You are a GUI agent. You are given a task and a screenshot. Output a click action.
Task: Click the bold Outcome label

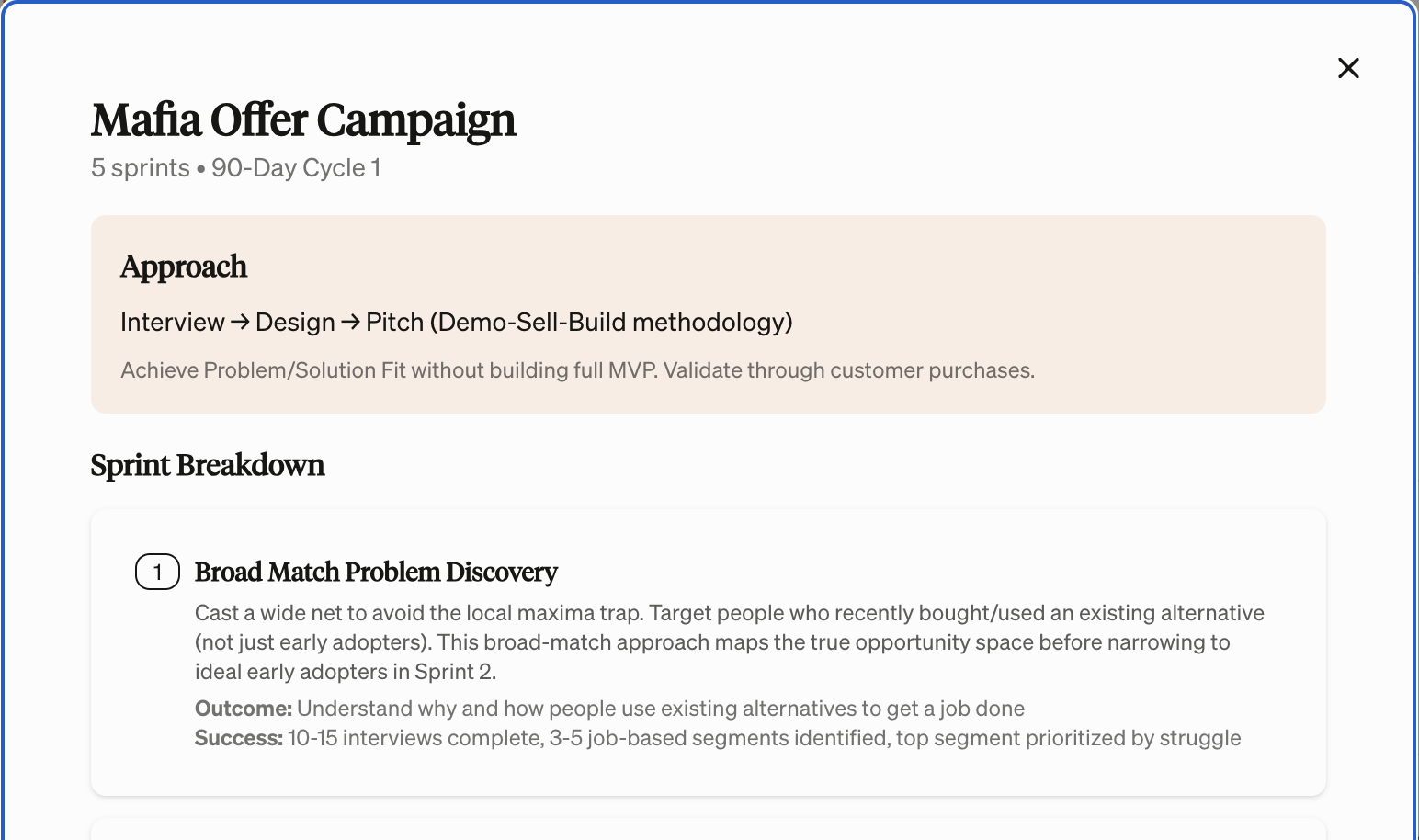coord(244,709)
